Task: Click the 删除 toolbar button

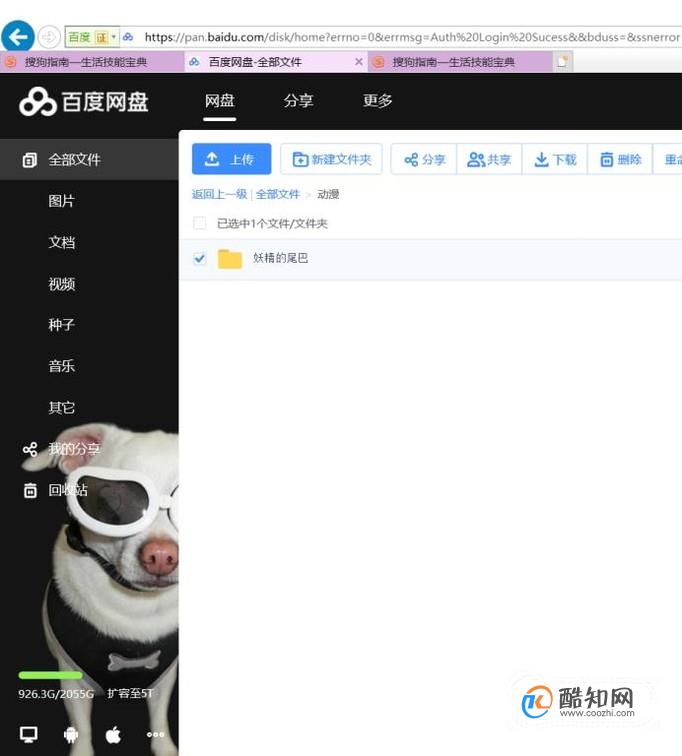Action: tap(620, 160)
